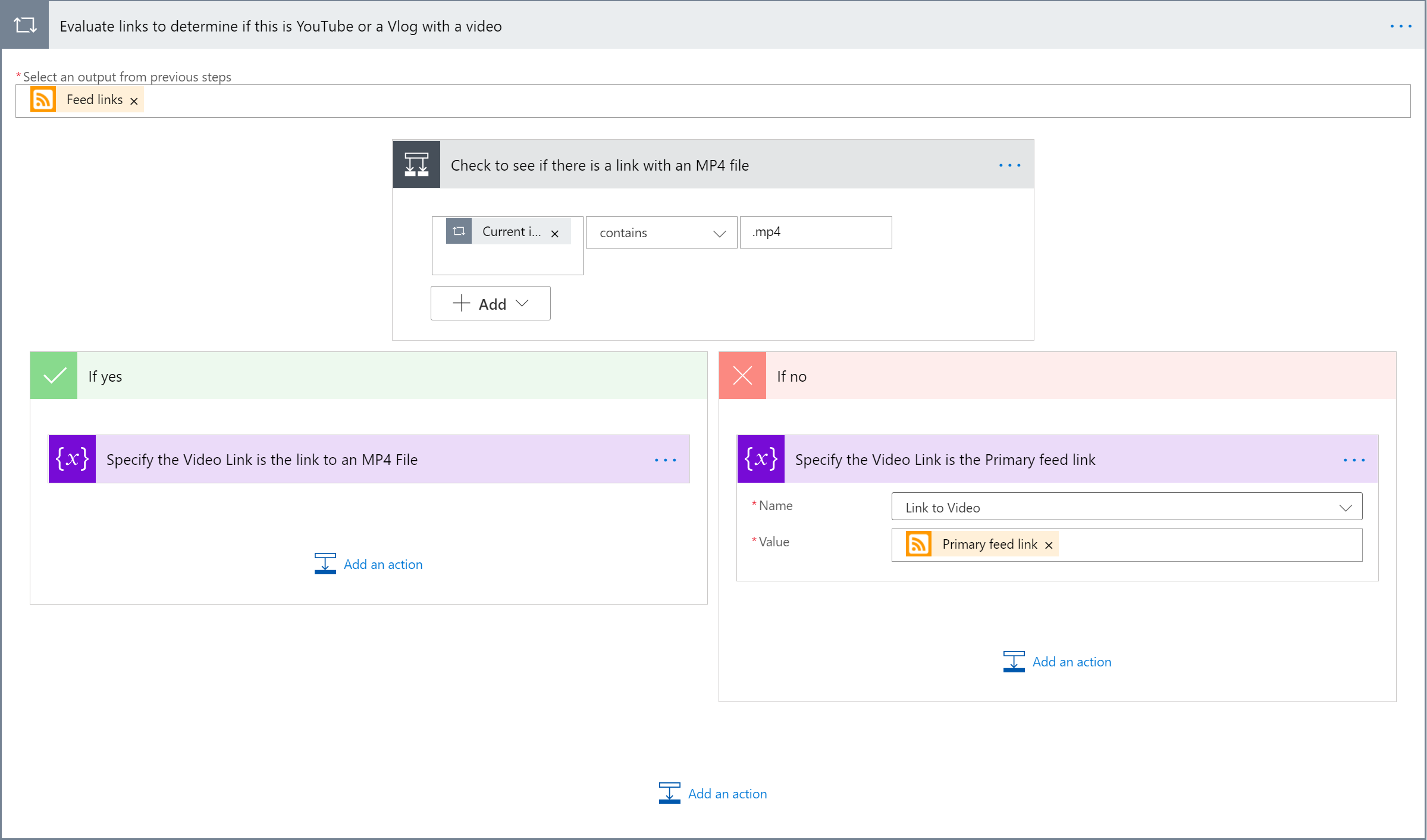Open the MP4 condition's ellipsis menu
Image resolution: width=1427 pixels, height=840 pixels.
1009,165
